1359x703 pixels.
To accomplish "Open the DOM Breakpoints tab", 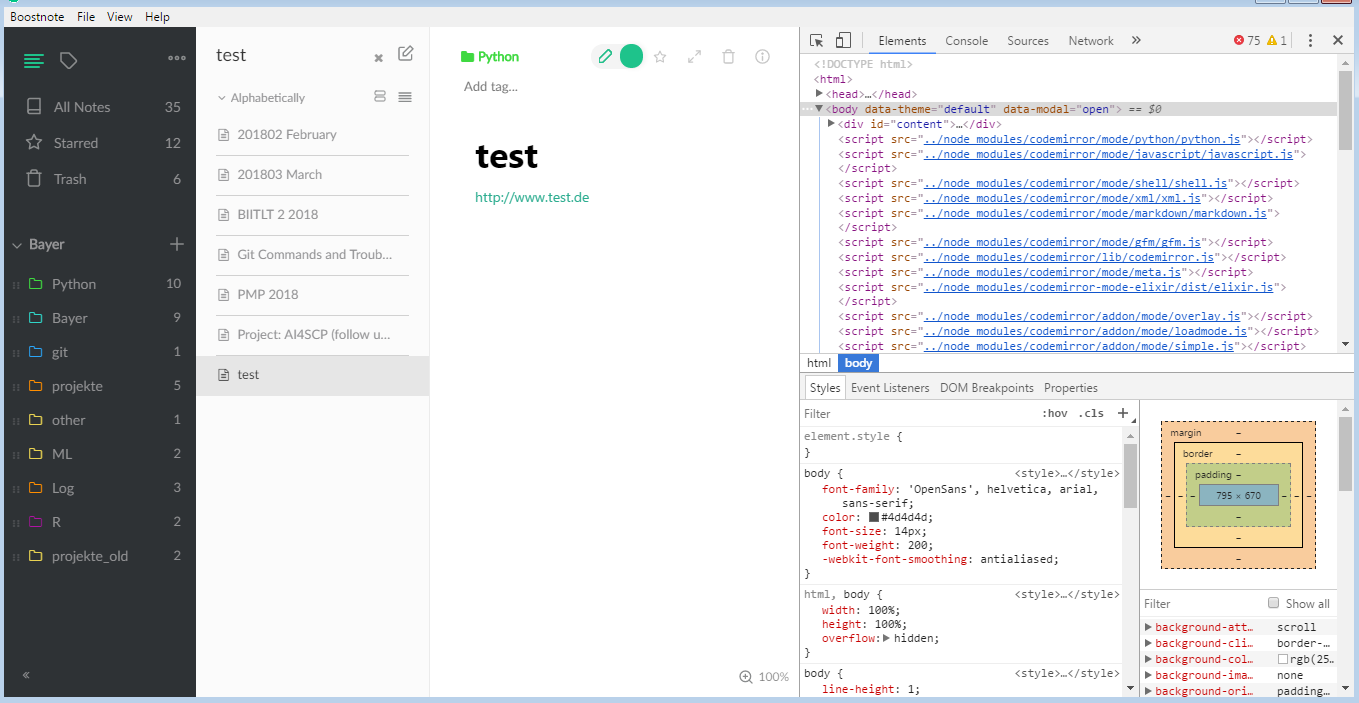I will pos(987,388).
